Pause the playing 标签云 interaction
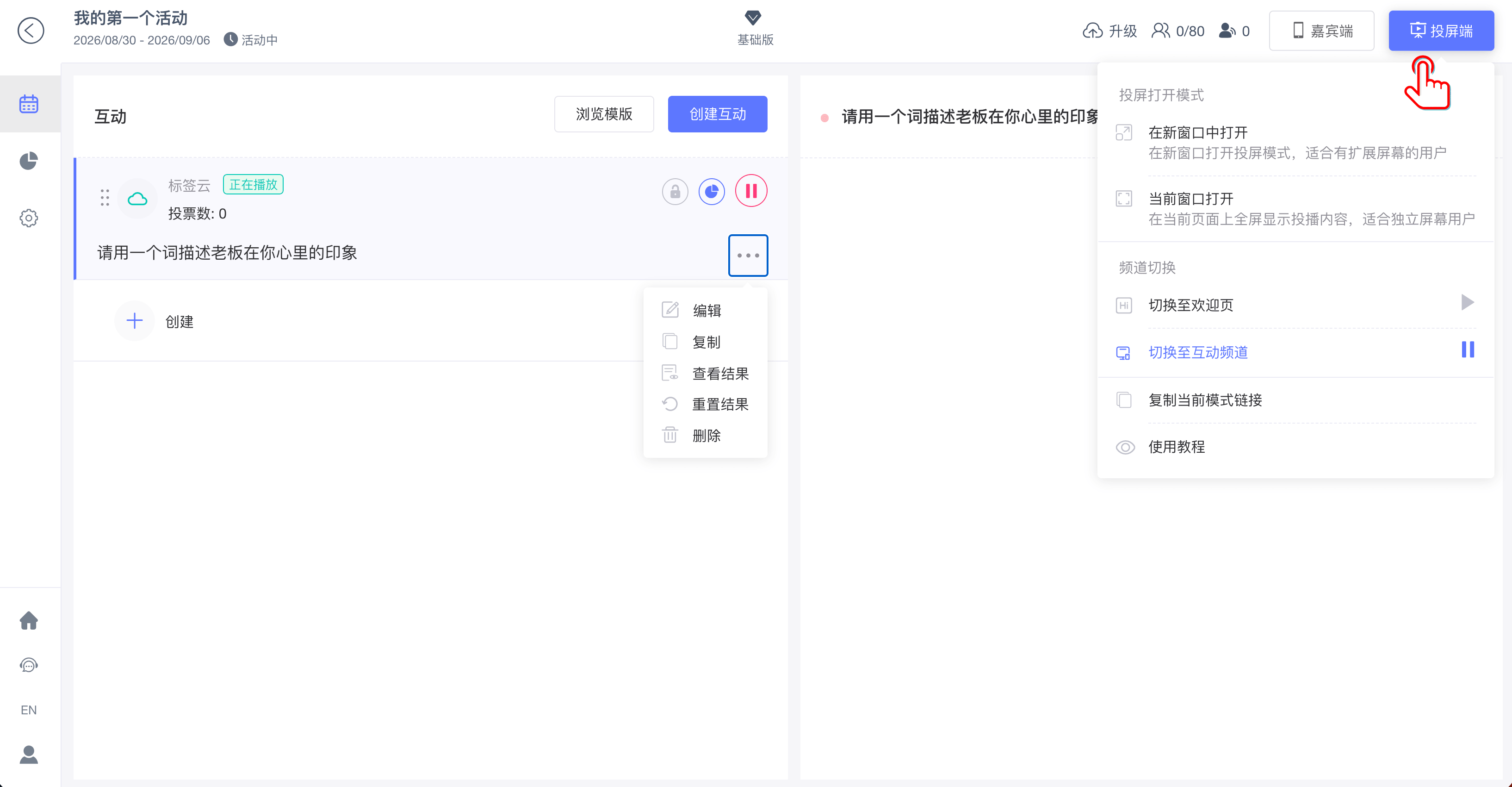The height and width of the screenshot is (787, 1512). point(751,191)
